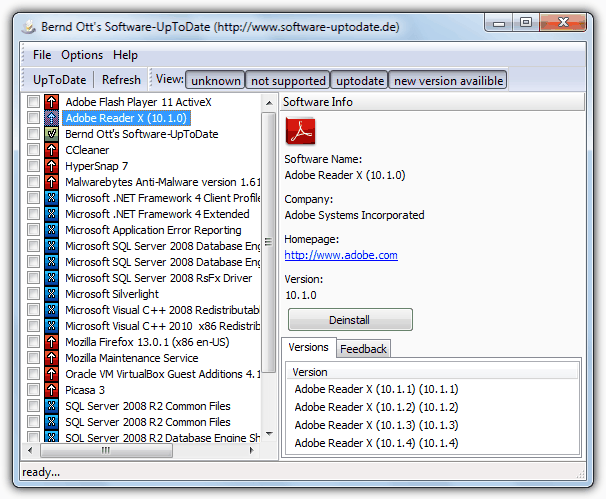Click the software list scroll up arrow
Viewport: 606px width, 499px height.
click(x=269, y=103)
